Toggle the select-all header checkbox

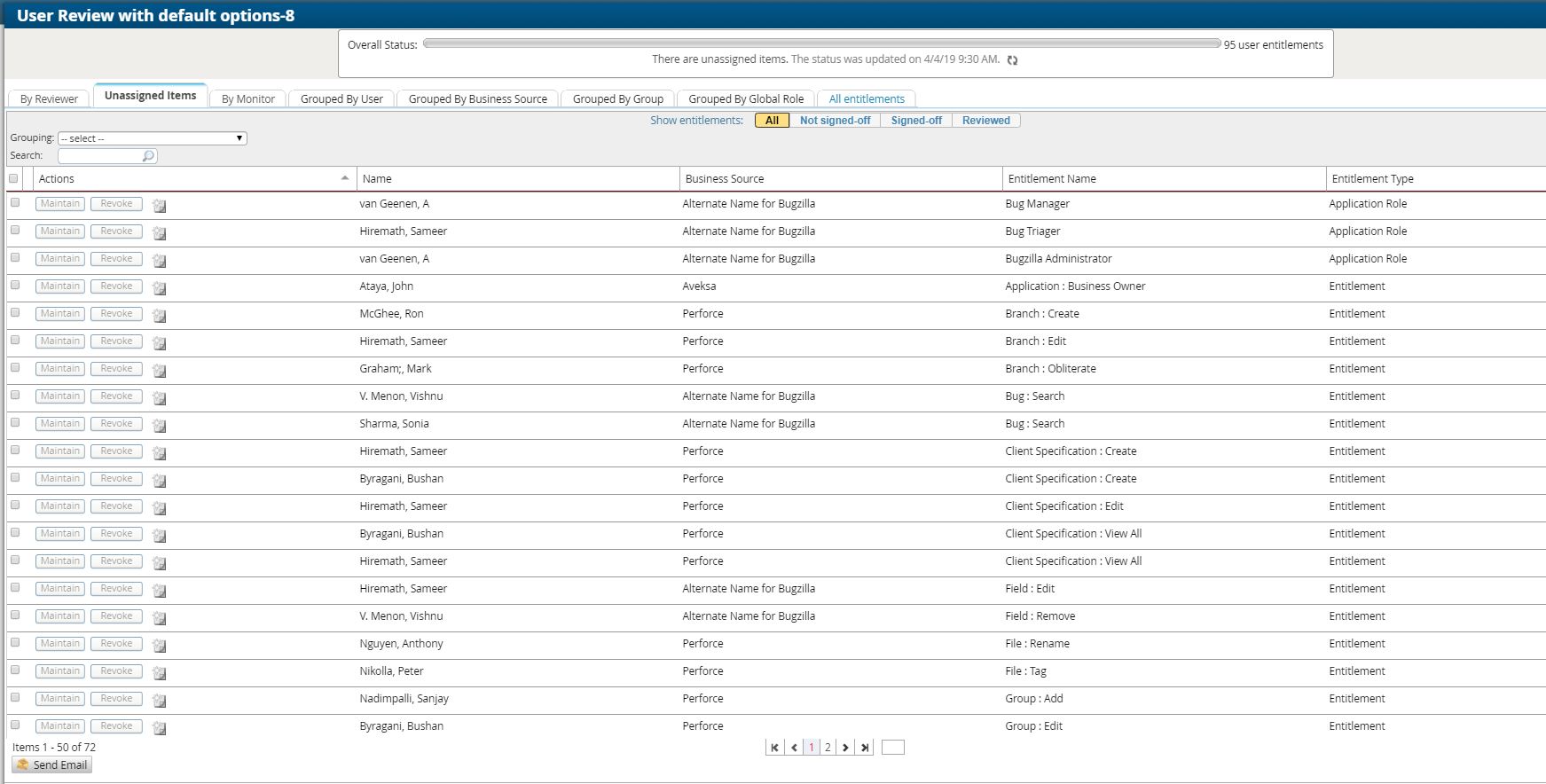pos(13,178)
